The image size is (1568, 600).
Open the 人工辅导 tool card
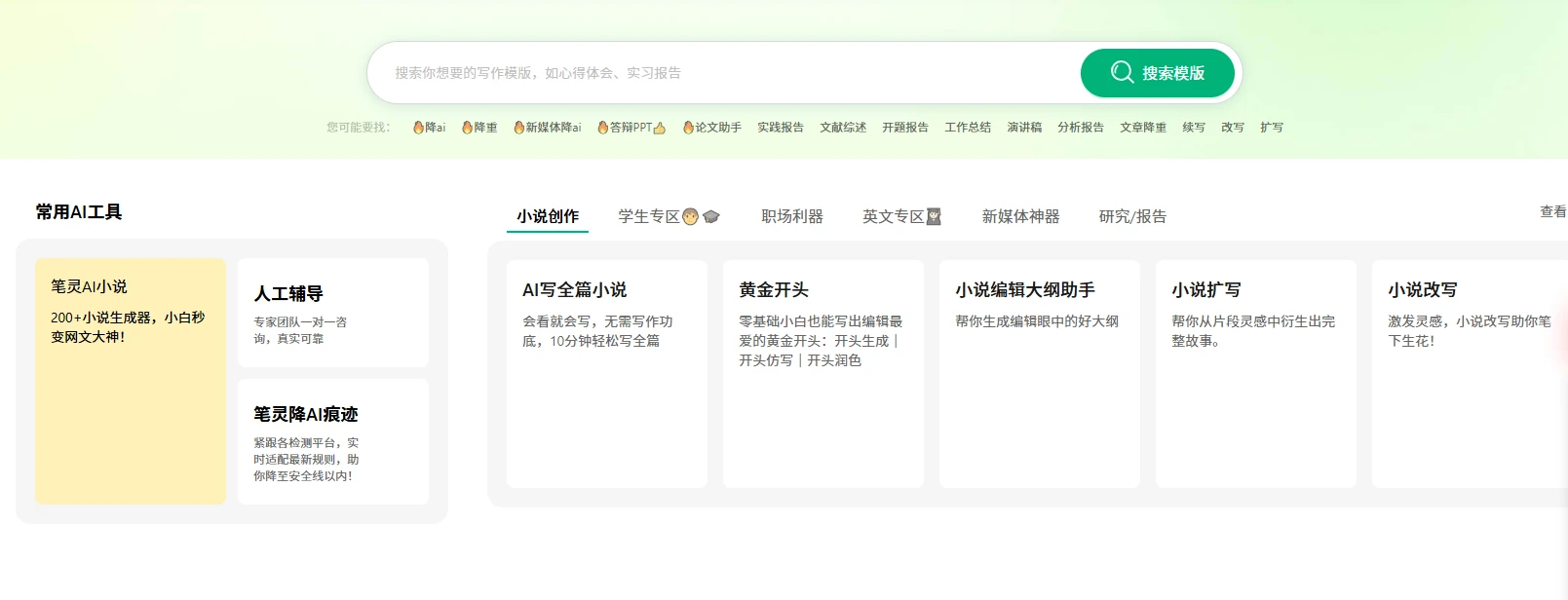click(x=333, y=313)
